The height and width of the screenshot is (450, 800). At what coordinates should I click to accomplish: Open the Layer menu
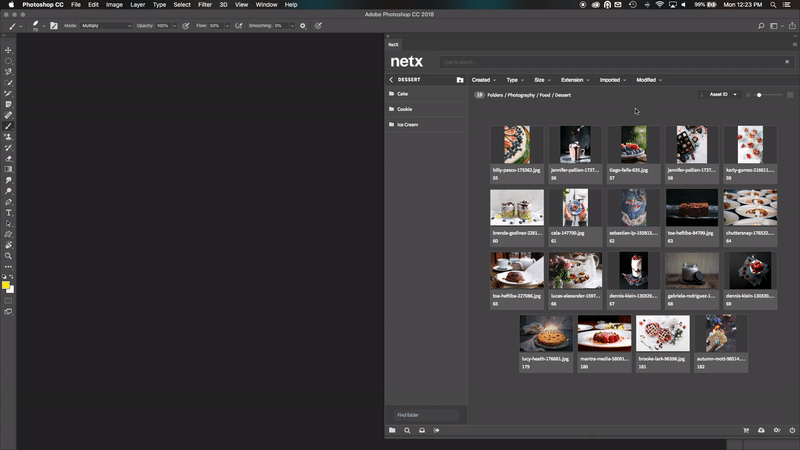pyautogui.click(x=137, y=5)
